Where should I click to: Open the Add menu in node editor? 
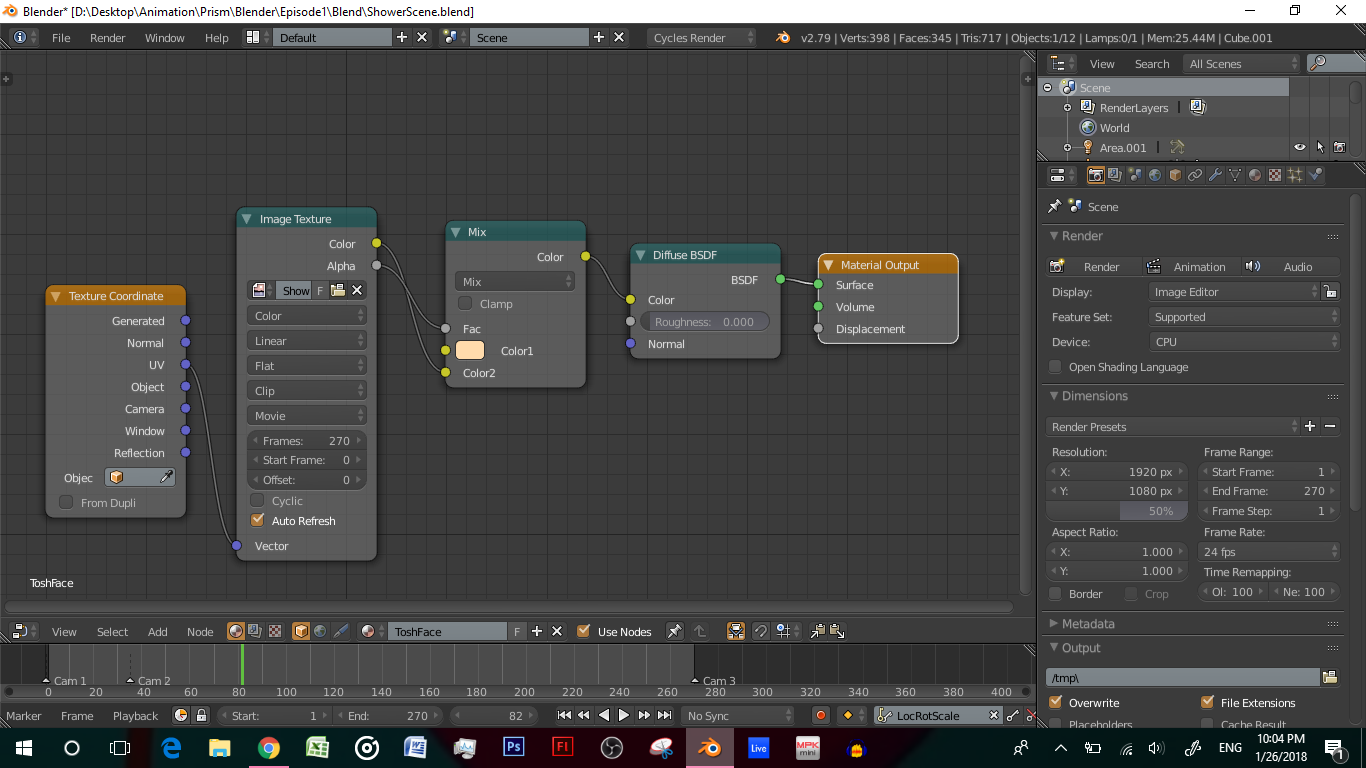click(x=158, y=631)
